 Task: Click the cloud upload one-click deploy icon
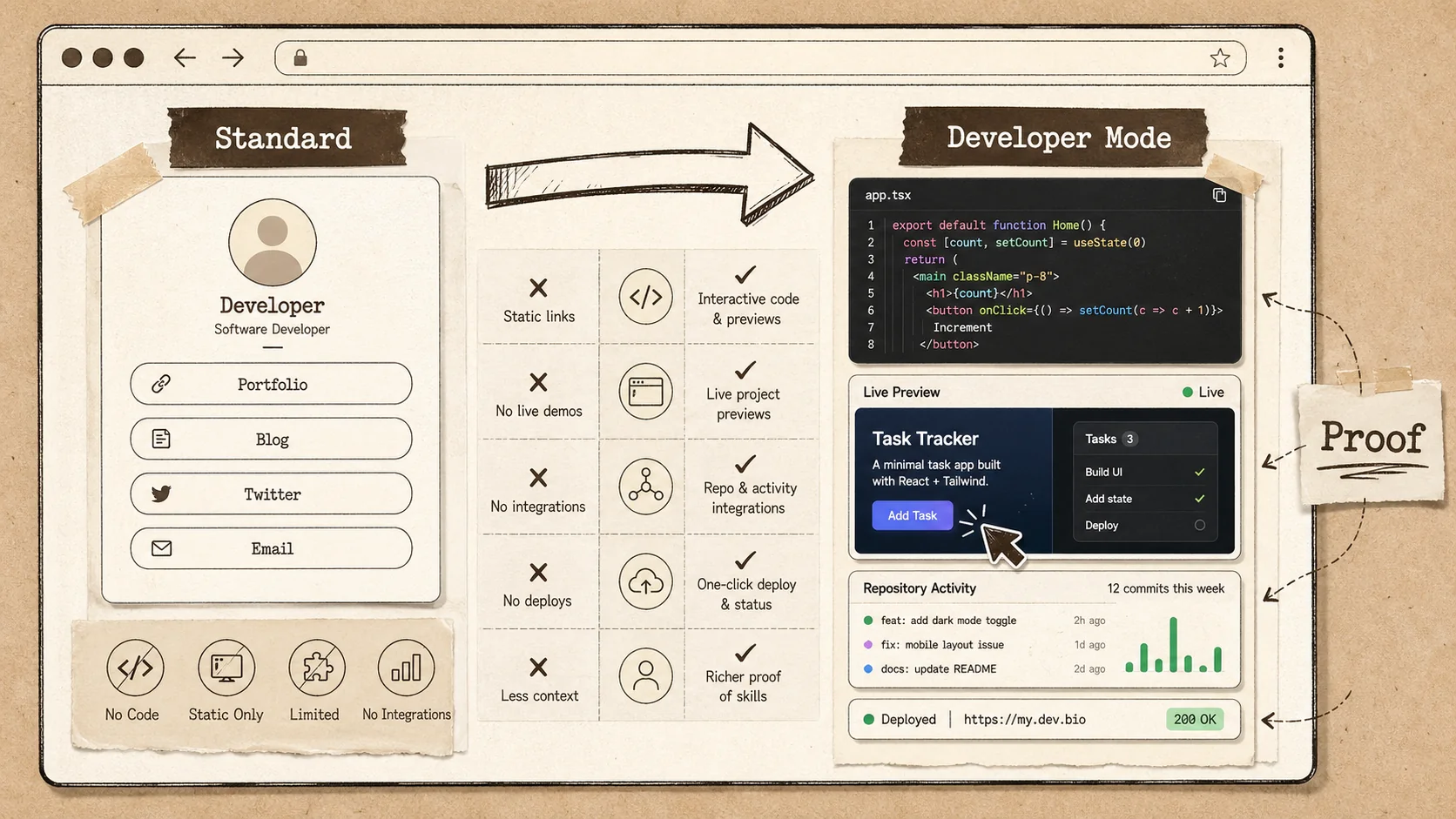coord(644,581)
